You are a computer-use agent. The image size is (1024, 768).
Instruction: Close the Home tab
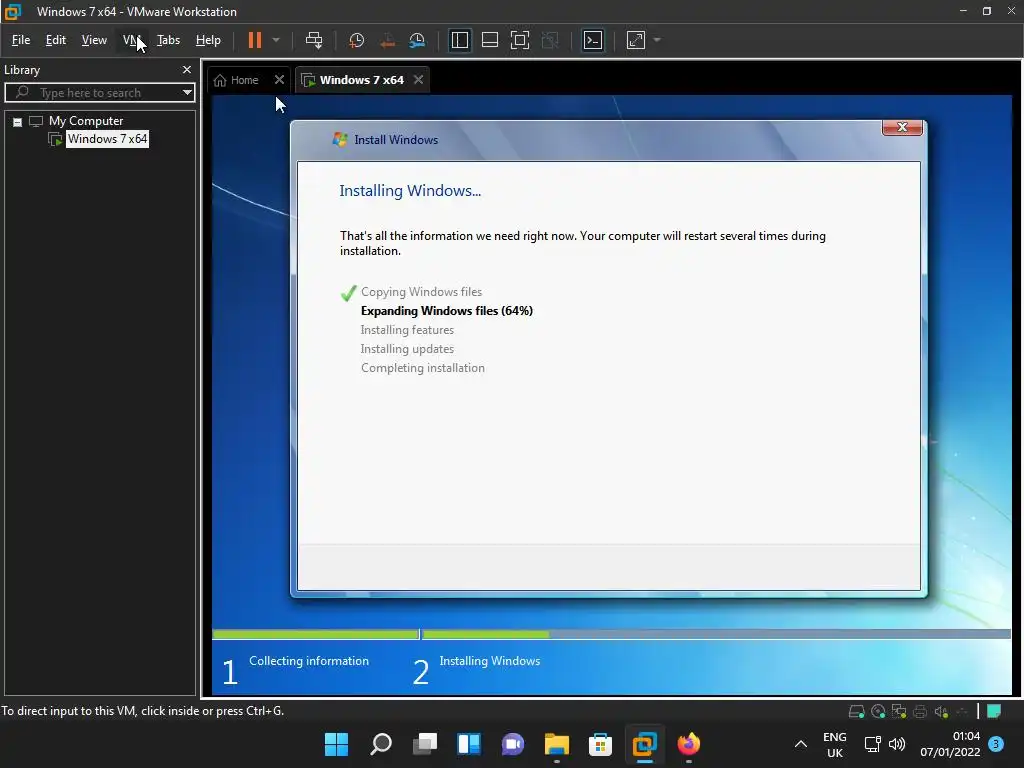[x=280, y=80]
